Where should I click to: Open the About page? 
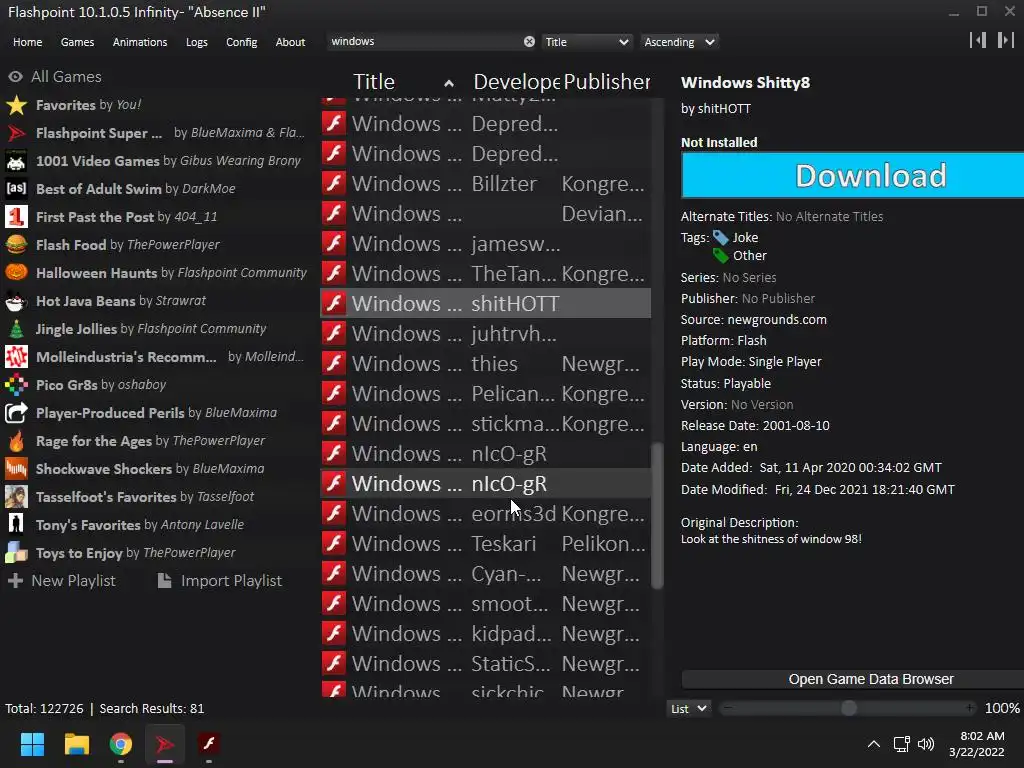click(x=290, y=42)
